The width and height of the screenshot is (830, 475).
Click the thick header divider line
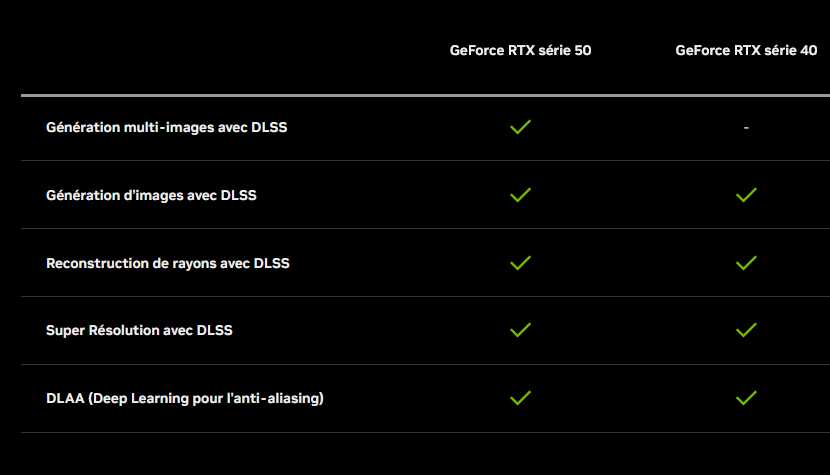(x=426, y=95)
